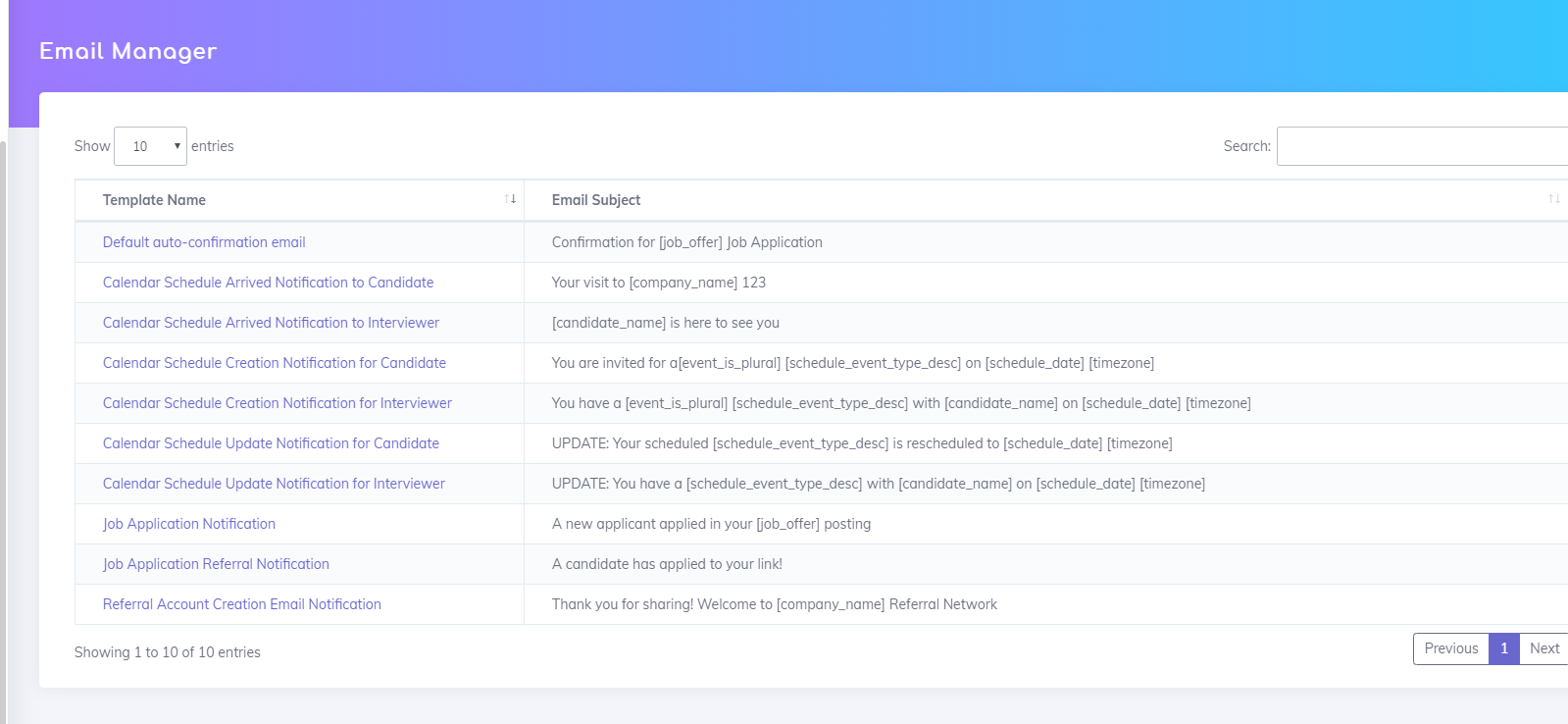This screenshot has width=1568, height=724.
Task: Sort table by Template Name arrows icon
Action: pos(510,199)
